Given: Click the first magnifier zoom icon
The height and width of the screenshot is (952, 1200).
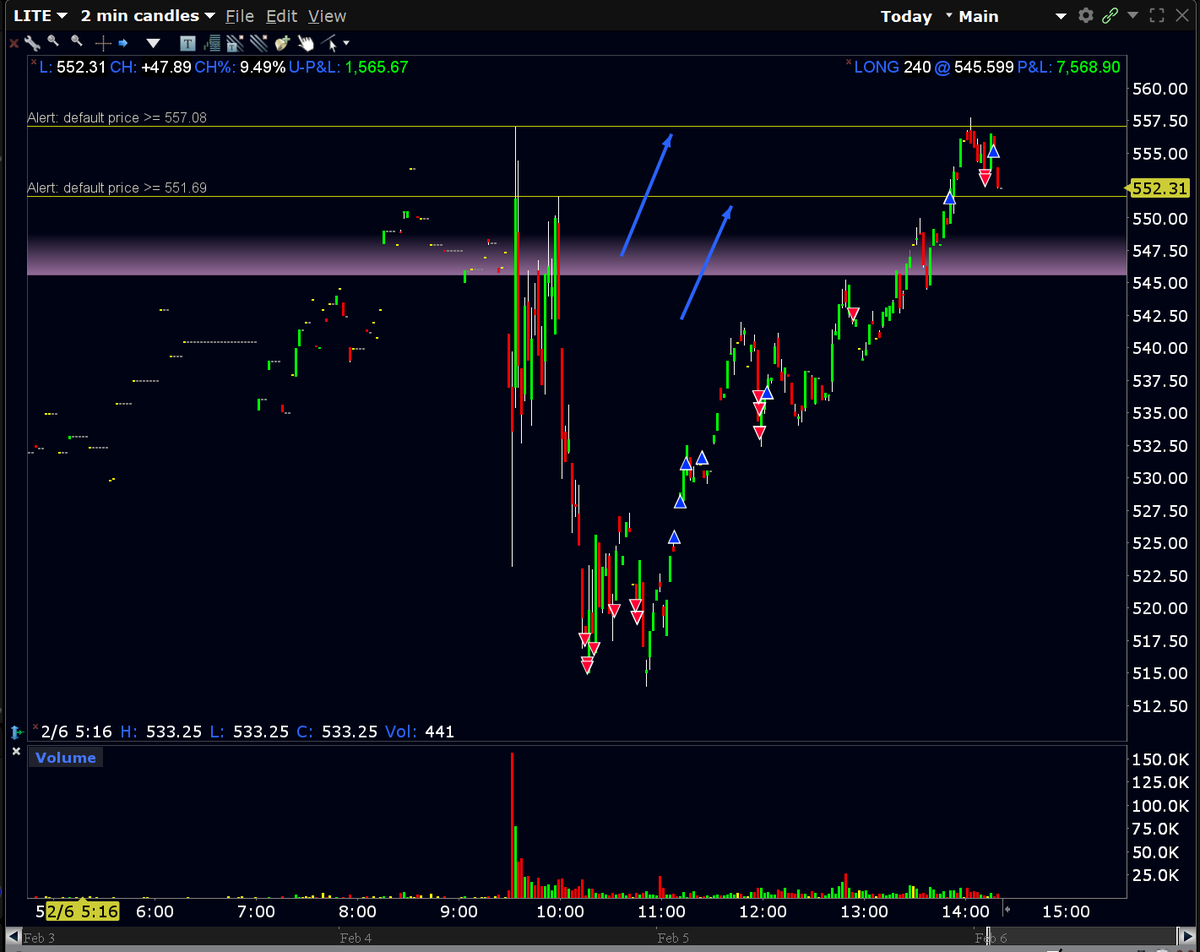Looking at the screenshot, I should pos(54,42).
